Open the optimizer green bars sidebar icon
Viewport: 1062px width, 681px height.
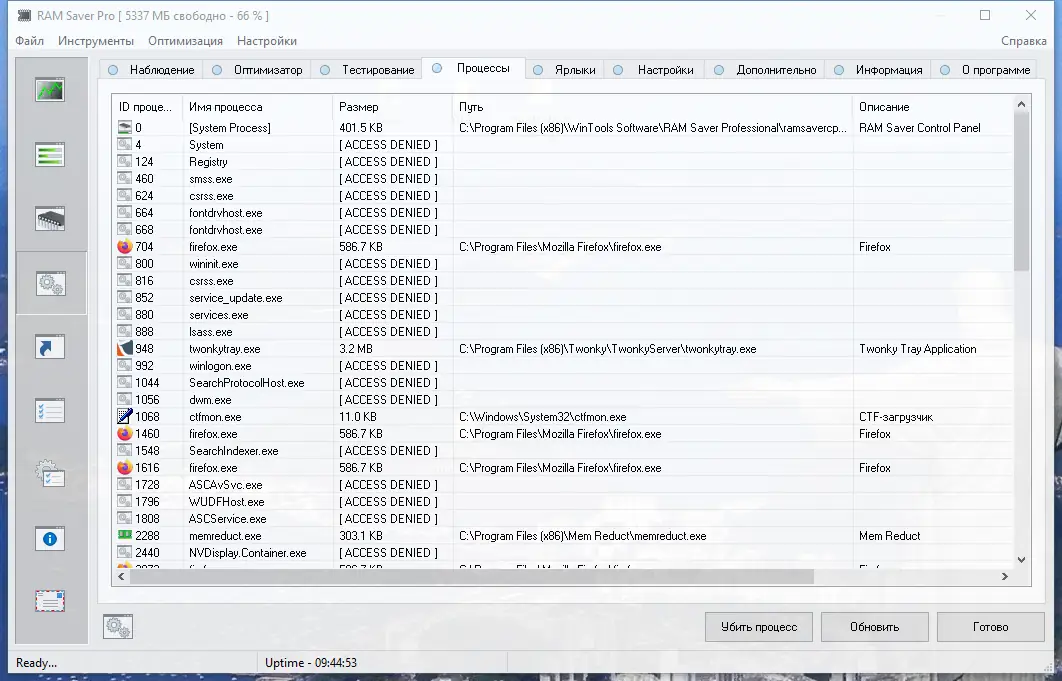pos(50,154)
